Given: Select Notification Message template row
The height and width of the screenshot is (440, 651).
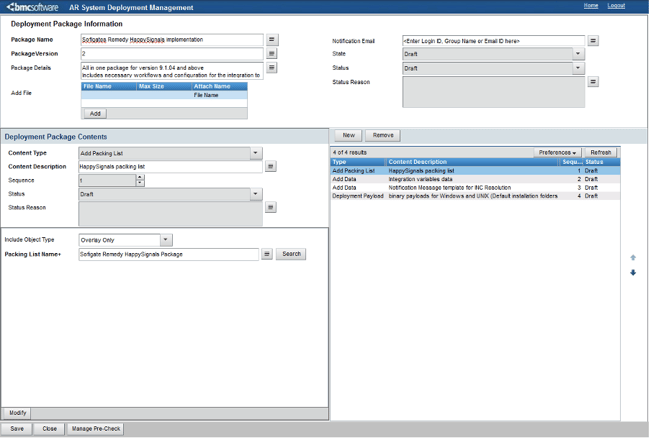Looking at the screenshot, I should pos(475,188).
